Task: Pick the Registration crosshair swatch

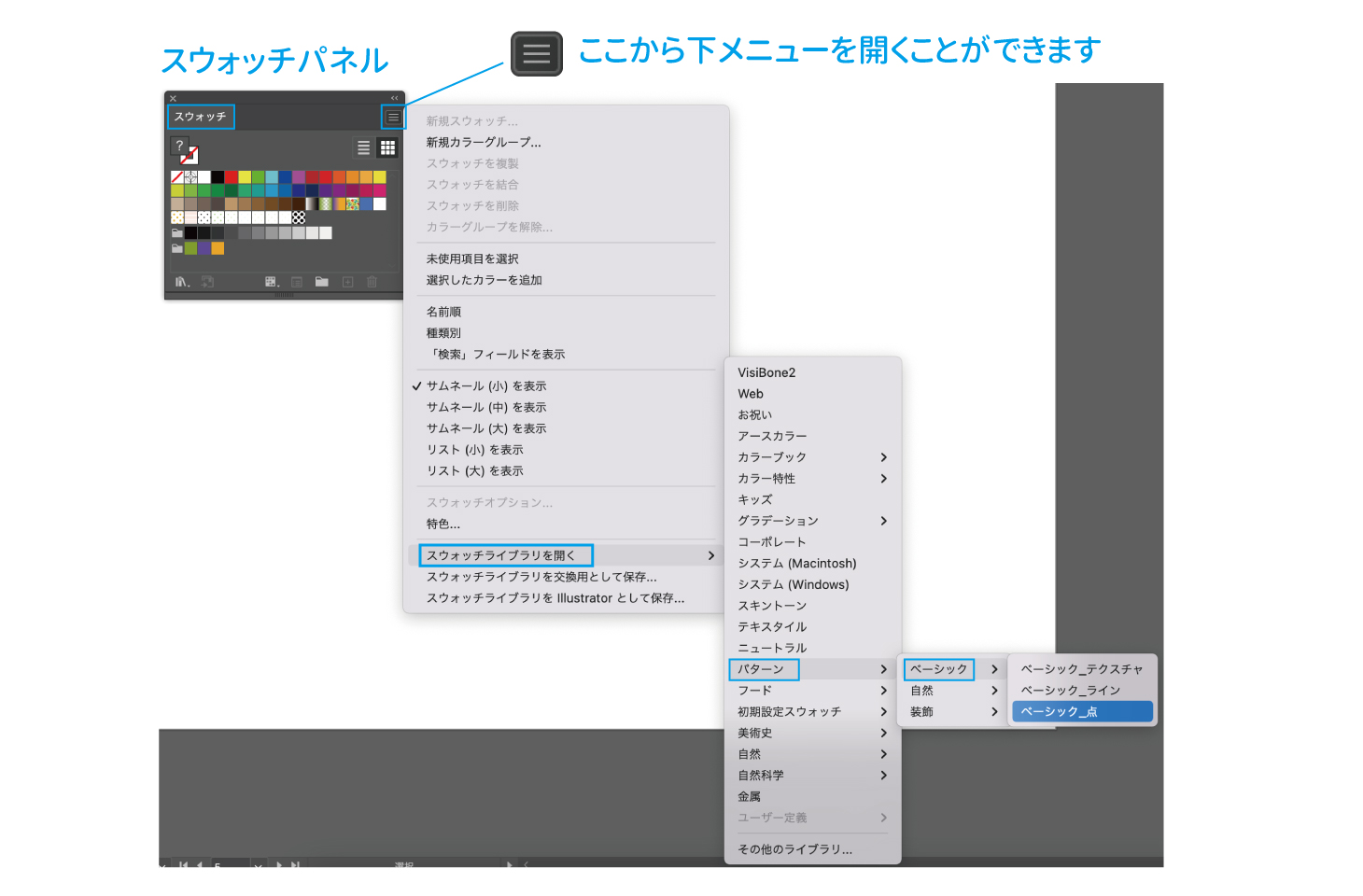Action: [190, 177]
